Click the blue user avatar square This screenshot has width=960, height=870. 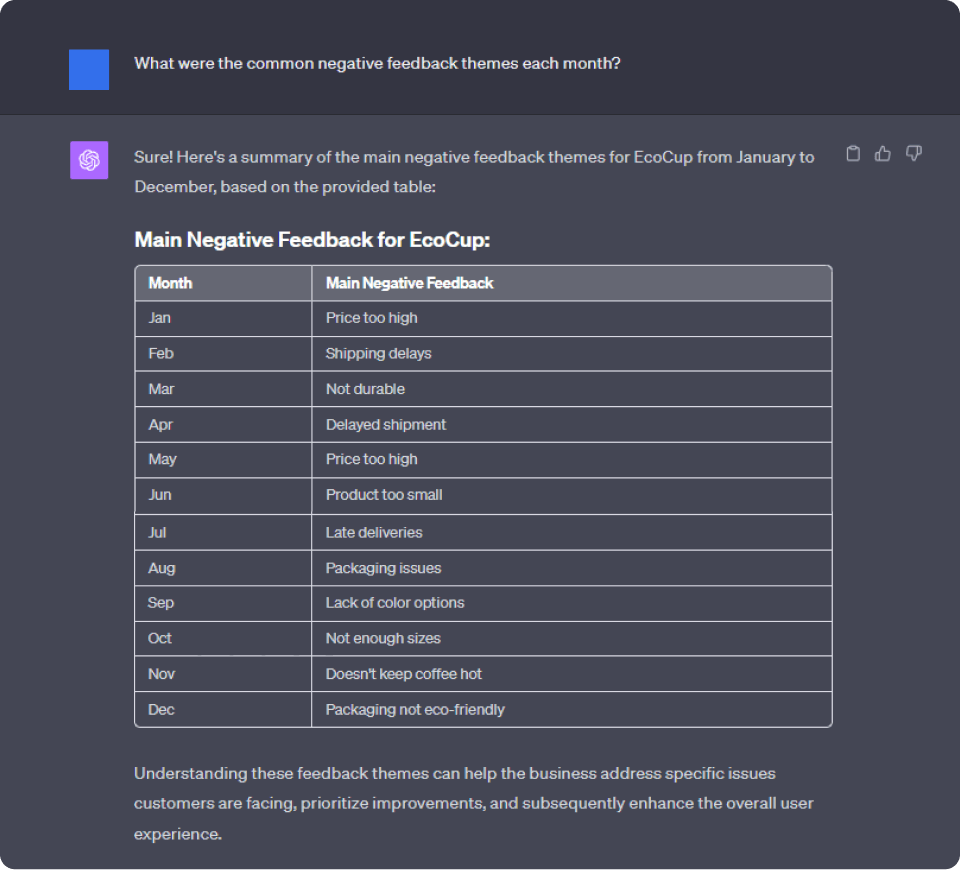(x=89, y=70)
